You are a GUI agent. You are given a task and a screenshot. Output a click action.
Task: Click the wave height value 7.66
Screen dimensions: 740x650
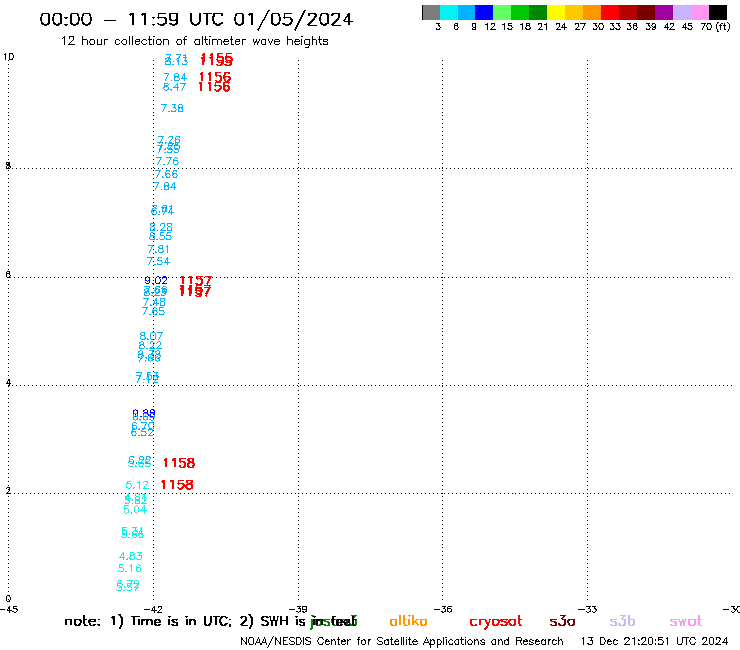tap(166, 174)
